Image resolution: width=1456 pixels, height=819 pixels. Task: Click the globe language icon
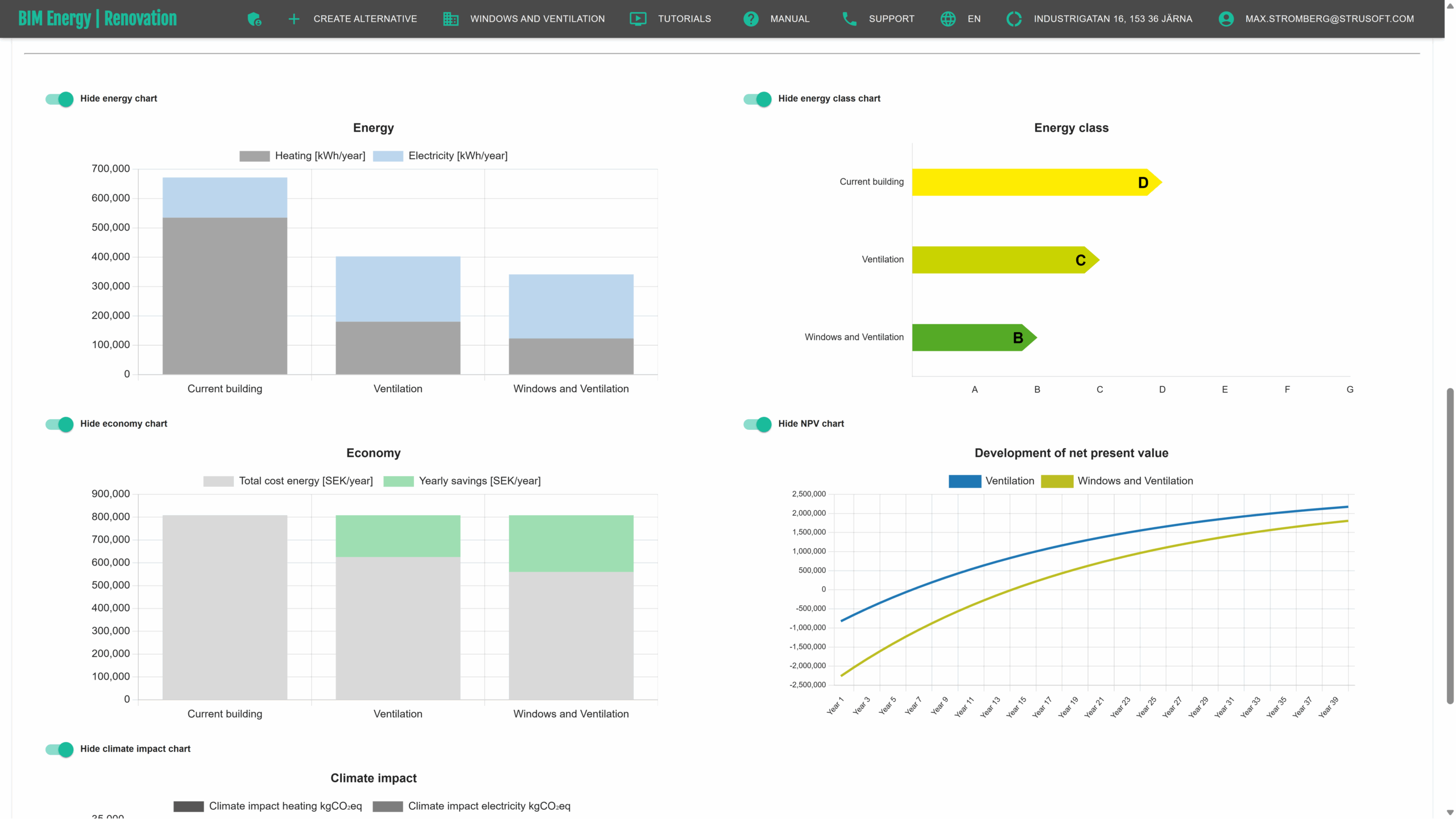tap(948, 19)
